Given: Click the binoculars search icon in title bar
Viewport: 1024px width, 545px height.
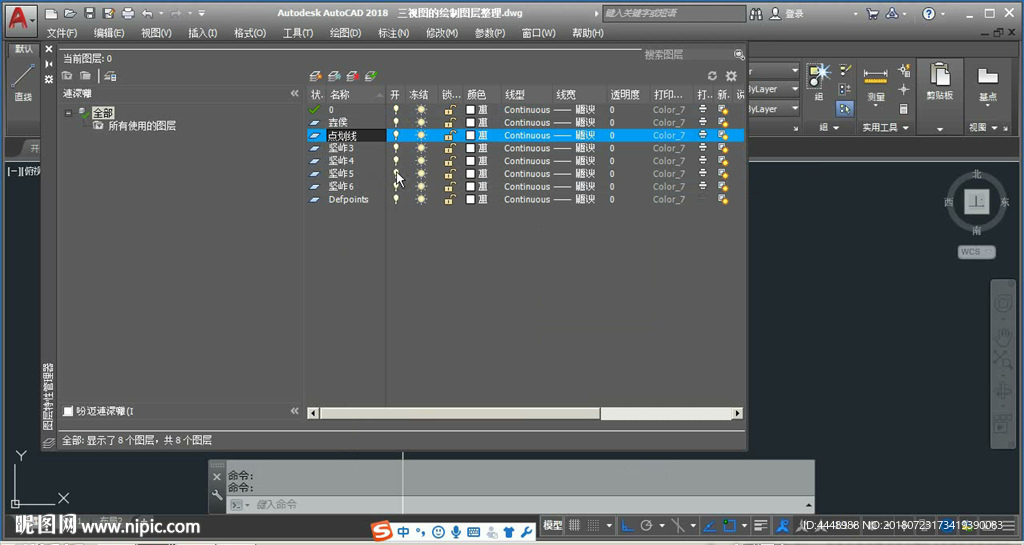Looking at the screenshot, I should (756, 13).
